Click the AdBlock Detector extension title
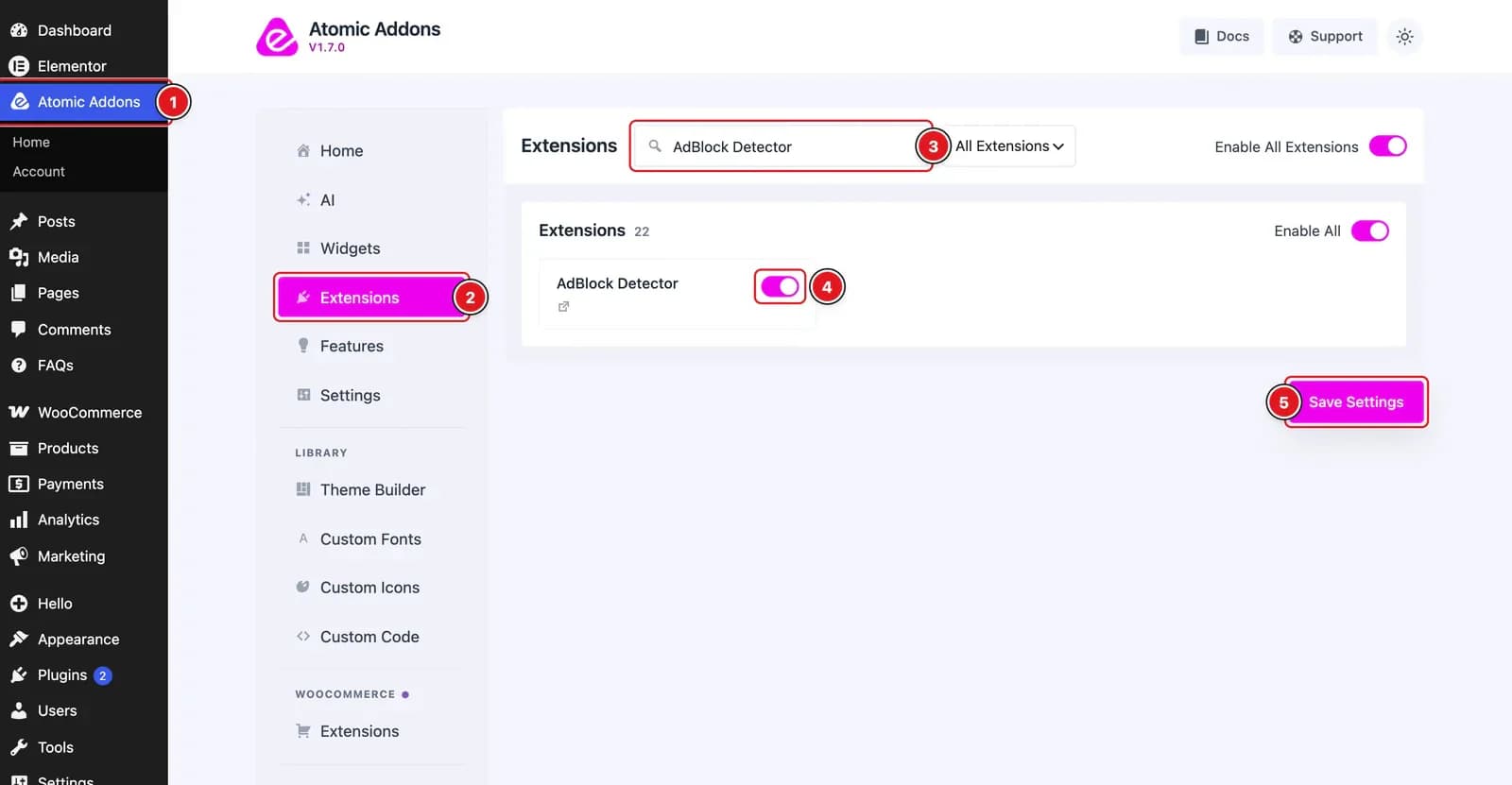Screen dimensions: 1512x785 click(617, 283)
